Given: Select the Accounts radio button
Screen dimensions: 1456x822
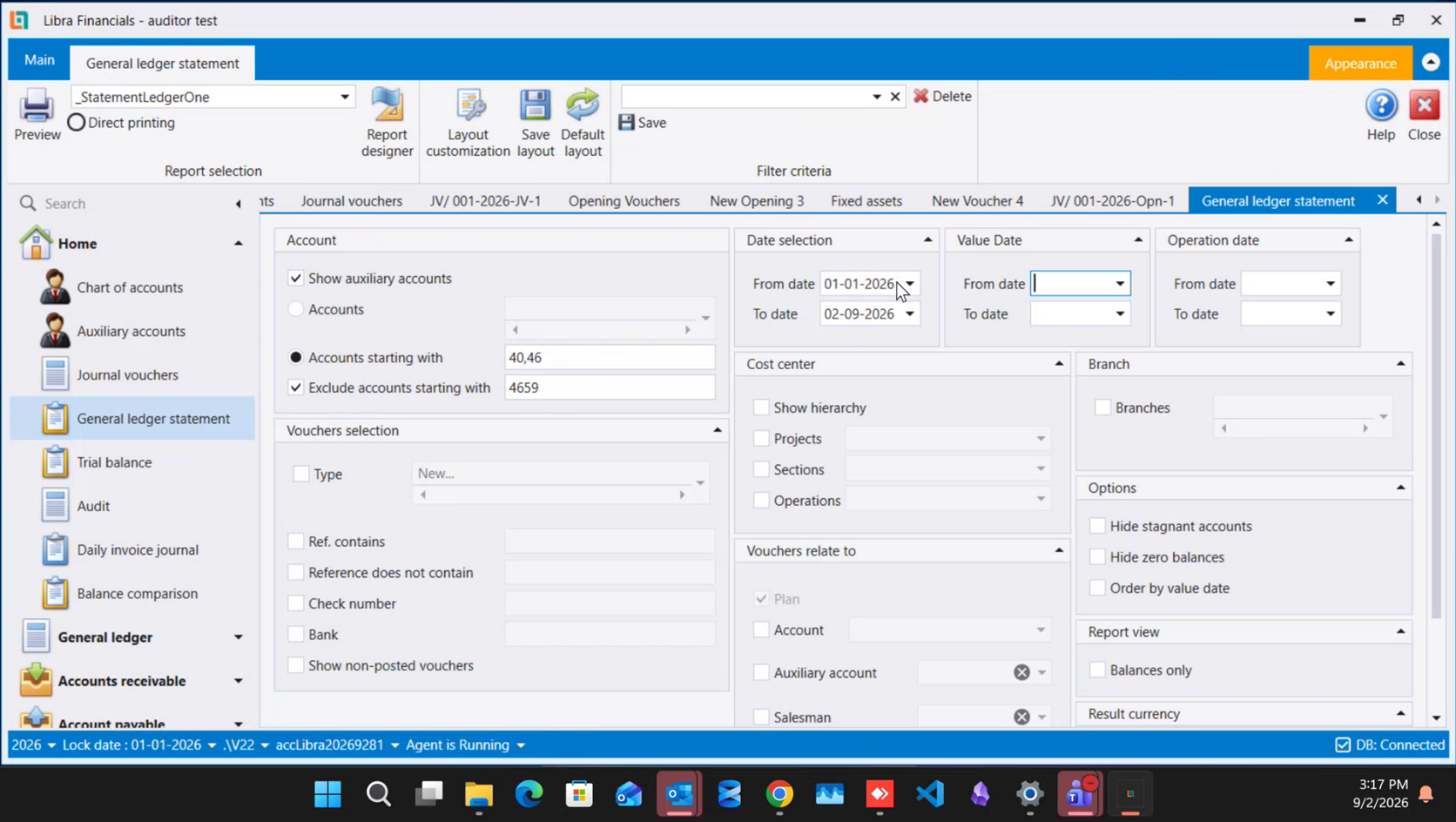Looking at the screenshot, I should 296,309.
